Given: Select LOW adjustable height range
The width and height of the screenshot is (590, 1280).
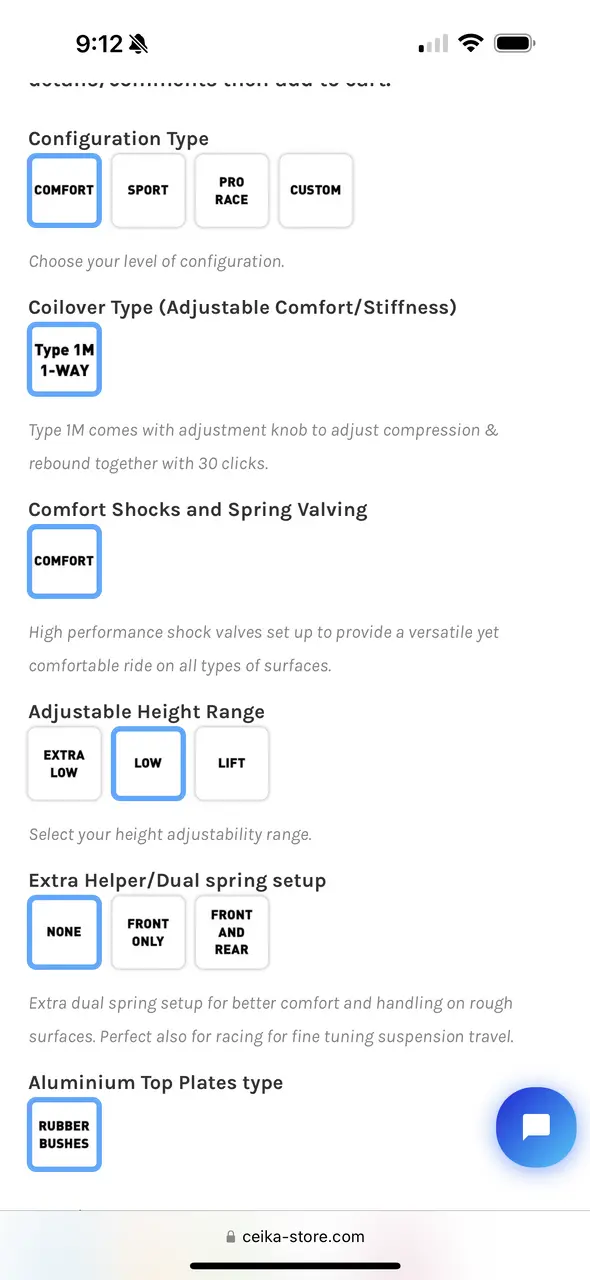Looking at the screenshot, I should 148,763.
